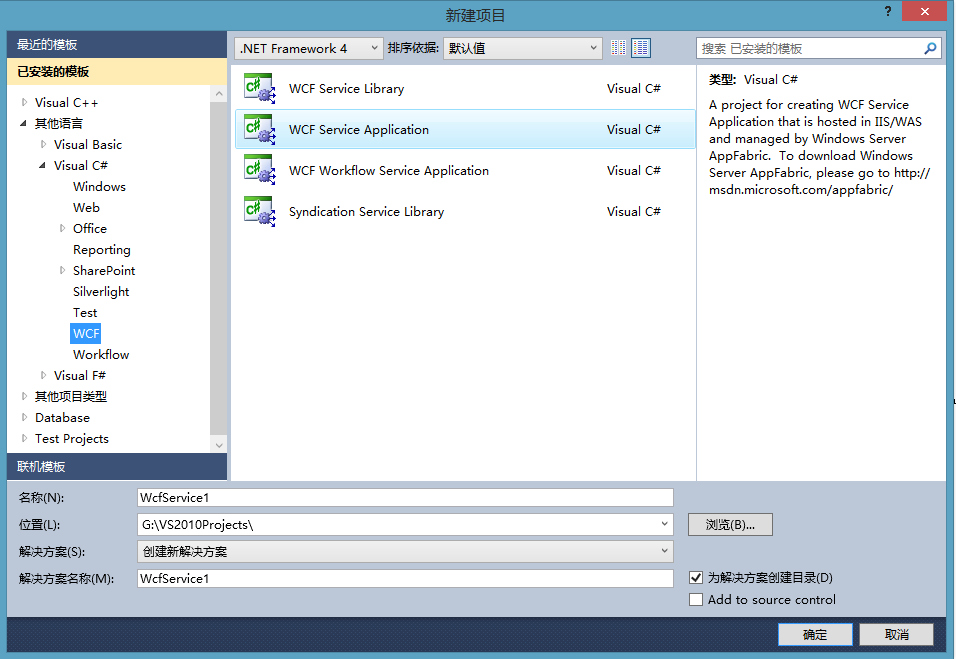Expand the SharePoint tree node
This screenshot has width=956, height=659.
coord(62,271)
